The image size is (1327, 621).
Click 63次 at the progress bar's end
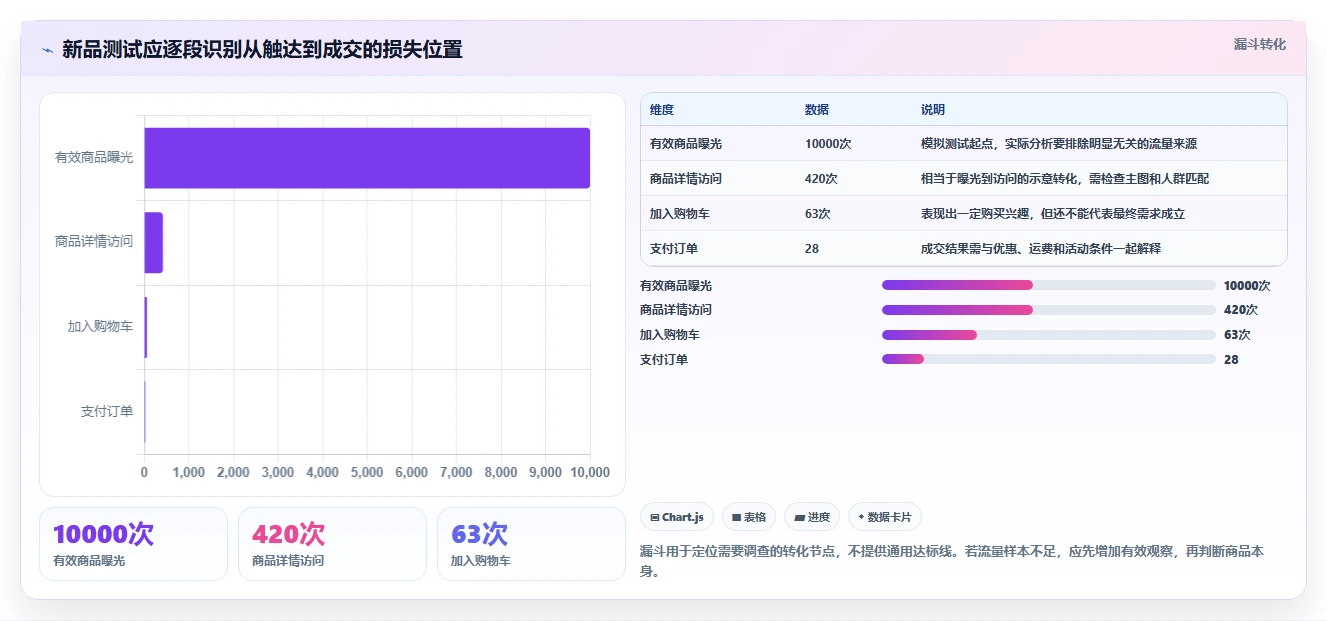pyautogui.click(x=1237, y=335)
